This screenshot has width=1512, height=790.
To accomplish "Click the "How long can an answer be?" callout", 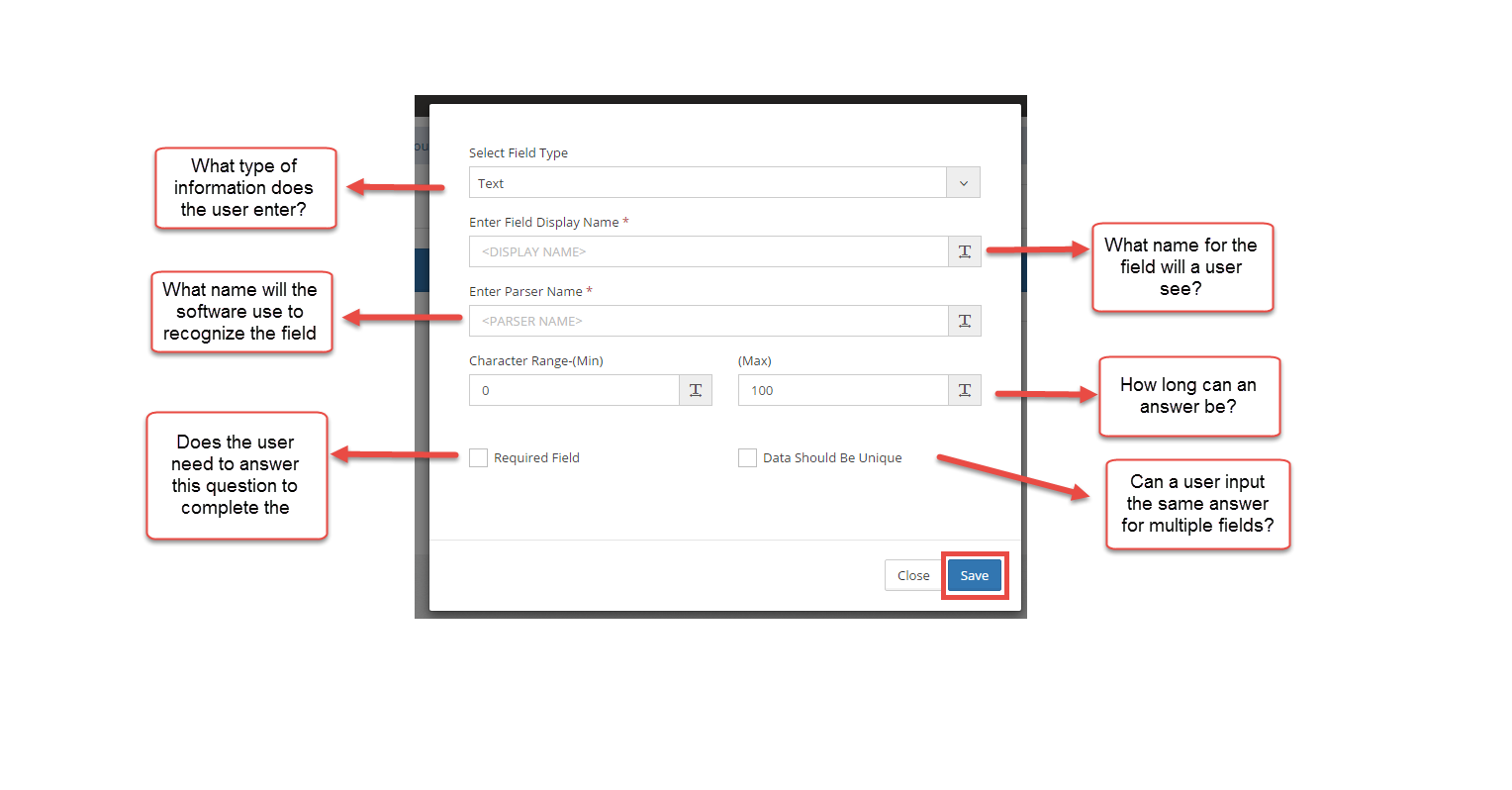I will (1187, 396).
